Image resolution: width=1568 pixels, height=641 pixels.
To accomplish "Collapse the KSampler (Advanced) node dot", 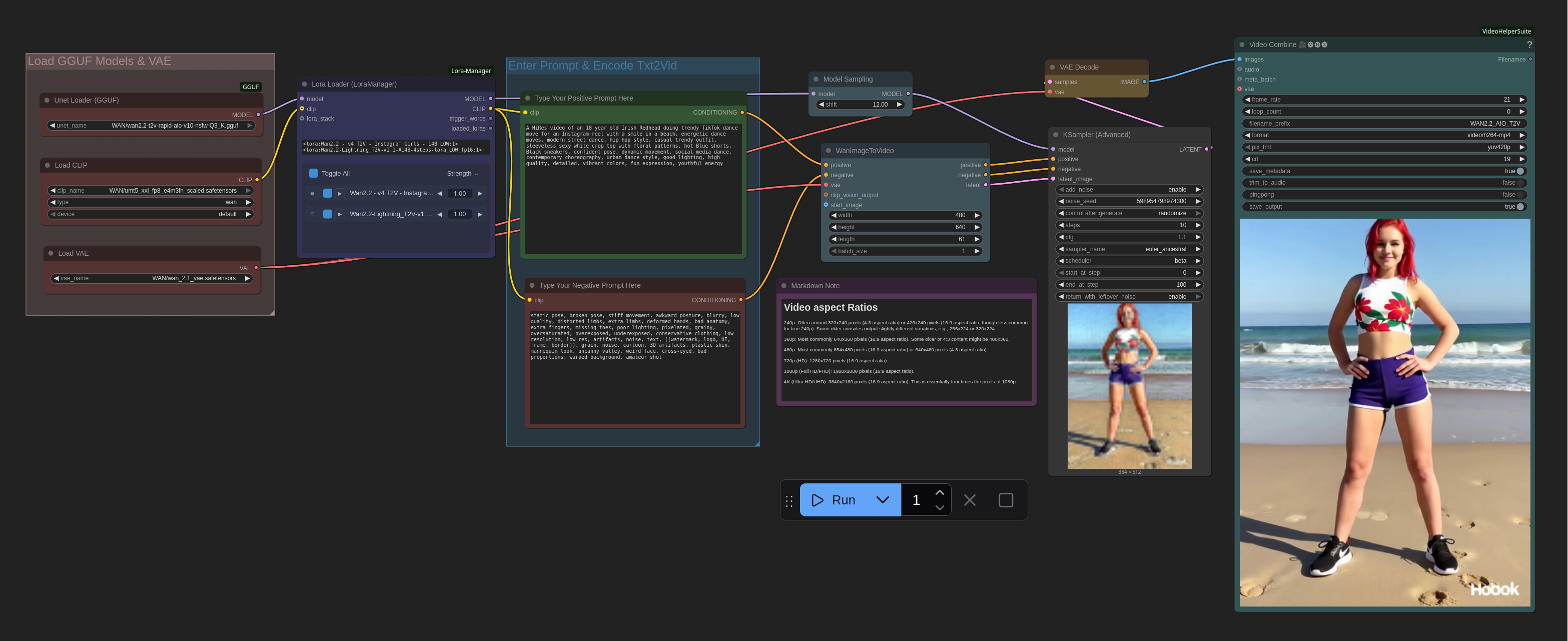I will (1056, 135).
